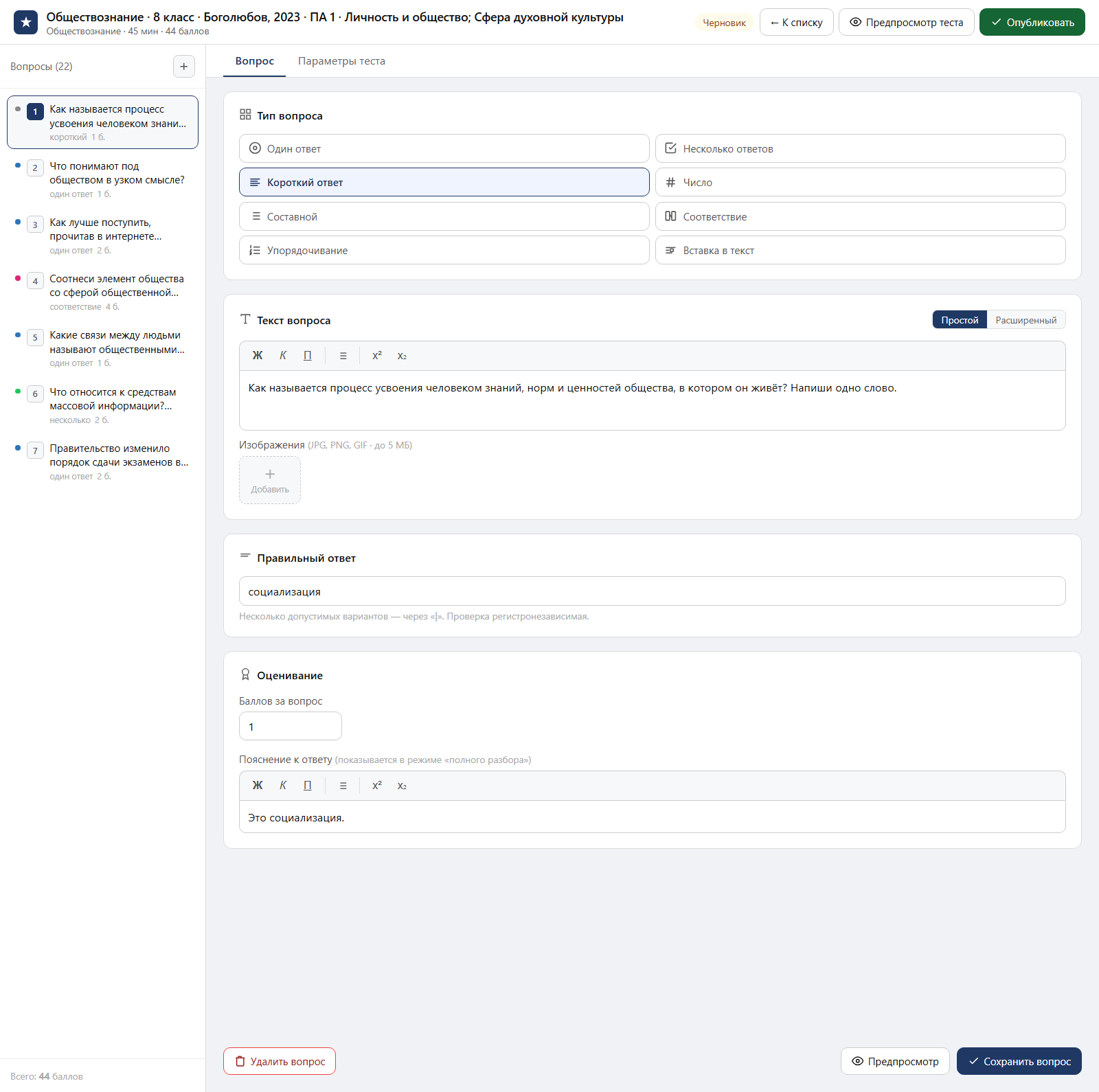
Task: Add a new question with the plus icon
Action: [x=183, y=67]
